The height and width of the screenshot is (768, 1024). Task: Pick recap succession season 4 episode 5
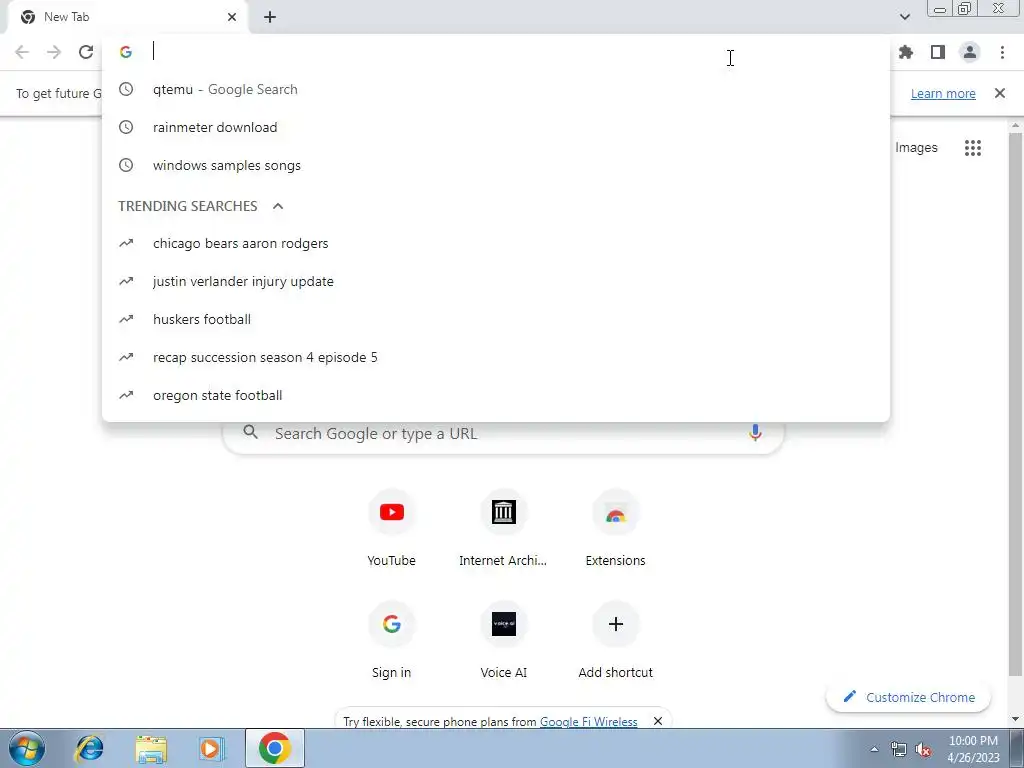pyautogui.click(x=496, y=357)
